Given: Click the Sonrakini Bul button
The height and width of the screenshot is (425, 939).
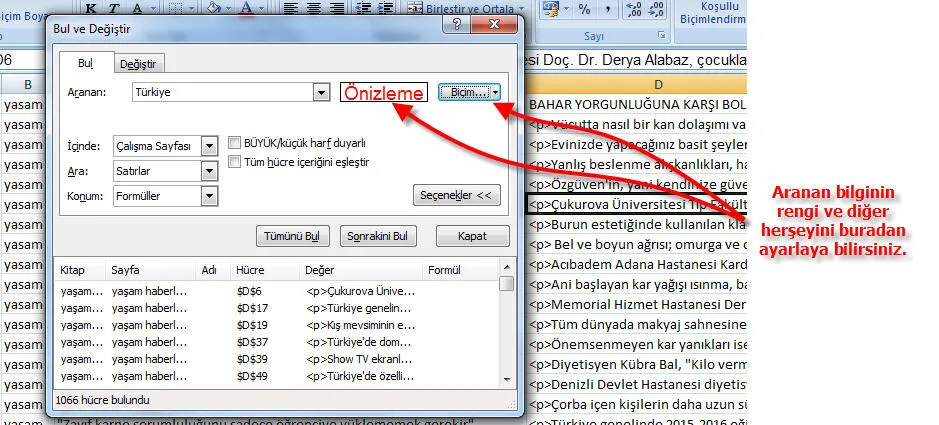Looking at the screenshot, I should point(376,237).
